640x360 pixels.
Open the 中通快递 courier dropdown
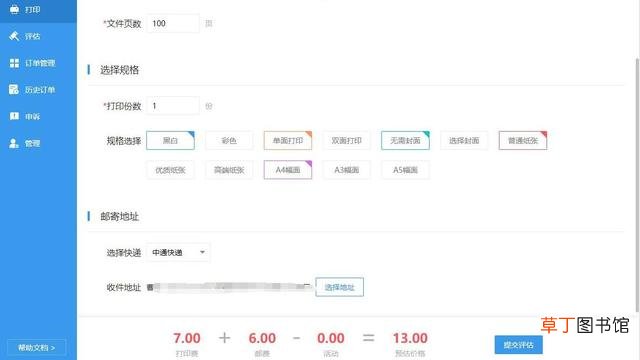pyautogui.click(x=178, y=253)
